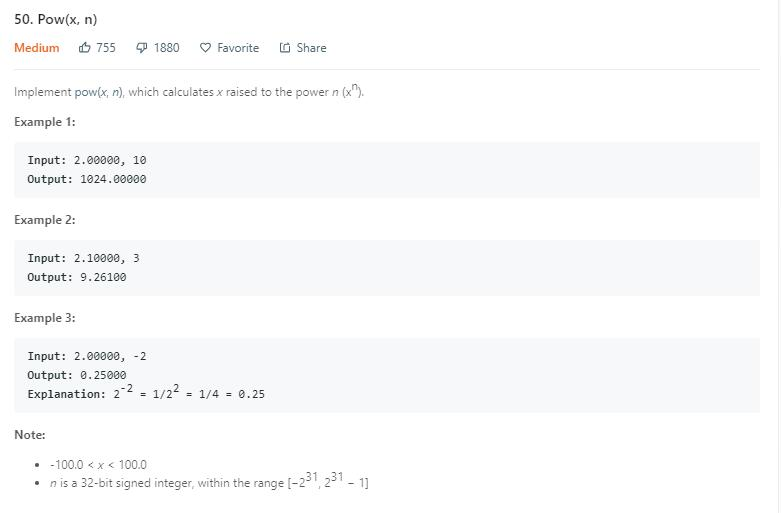Image resolution: width=781 pixels, height=513 pixels.
Task: Click the Note heading
Action: 30,435
